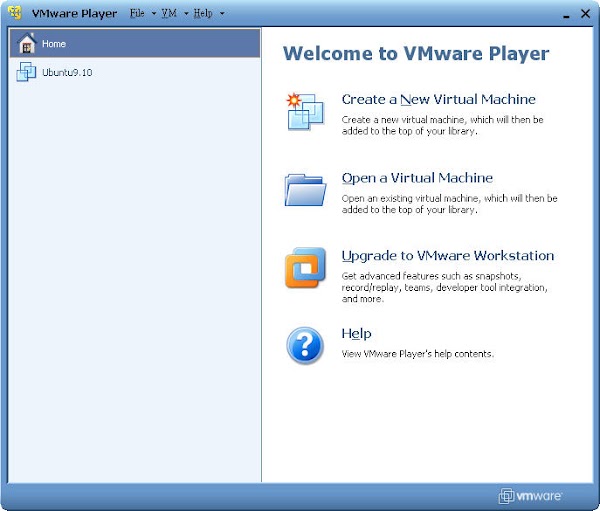
Task: Click the Welcome to VMware Player heading
Action: (416, 53)
